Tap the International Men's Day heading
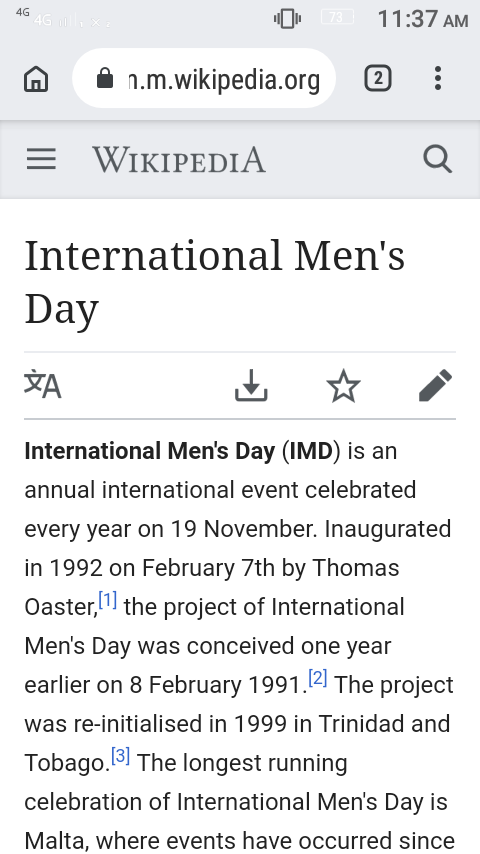The height and width of the screenshot is (854, 480). point(215,282)
